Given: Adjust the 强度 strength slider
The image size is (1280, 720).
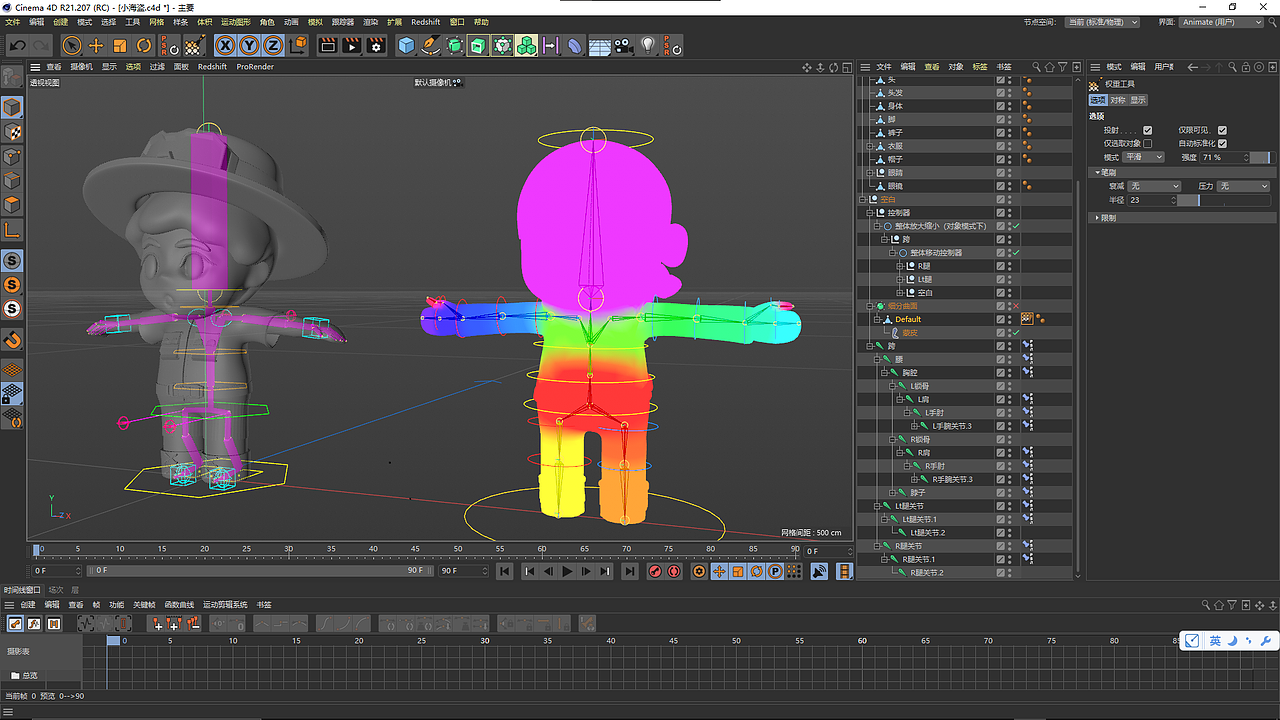Looking at the screenshot, I should (x=1261, y=157).
